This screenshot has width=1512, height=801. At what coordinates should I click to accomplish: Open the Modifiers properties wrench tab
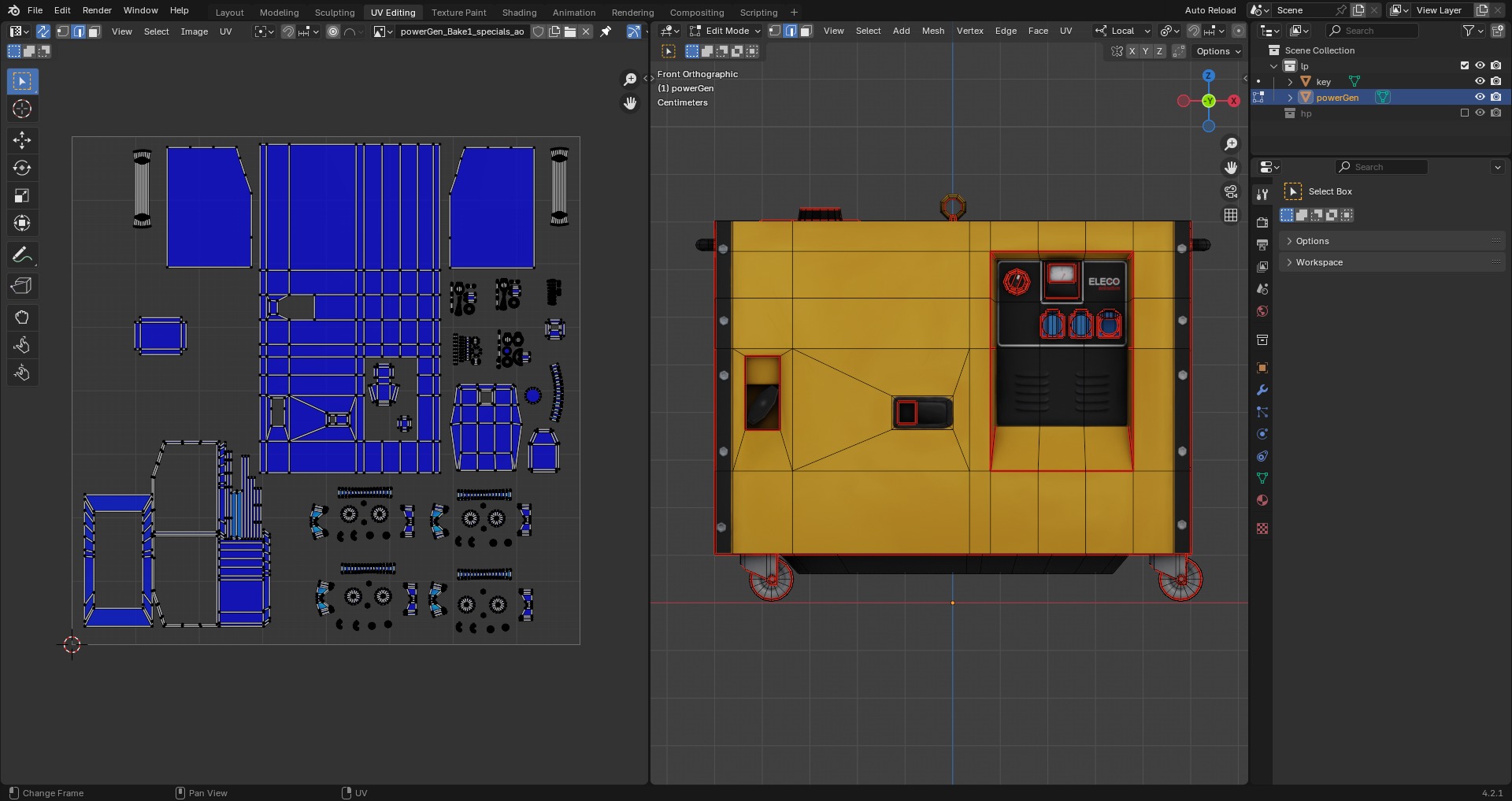pyautogui.click(x=1262, y=390)
